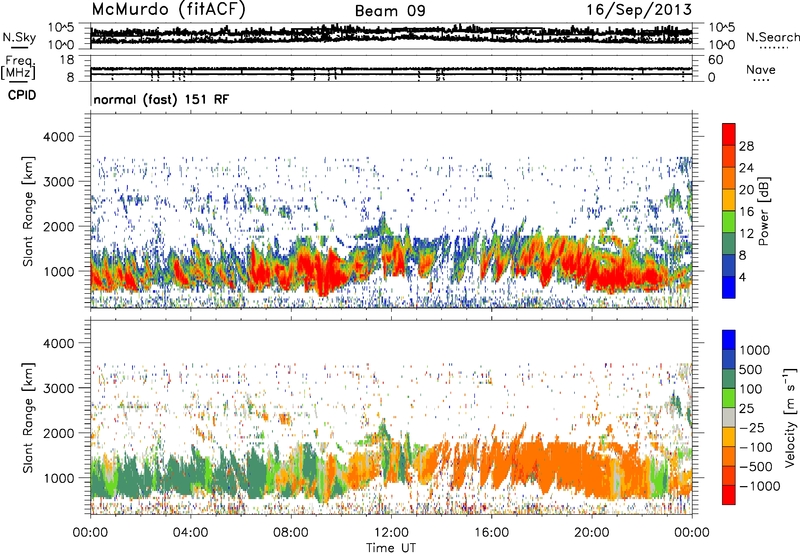The image size is (800, 554).
Task: Click the '4' tick on the Power scale
Action: (x=742, y=277)
